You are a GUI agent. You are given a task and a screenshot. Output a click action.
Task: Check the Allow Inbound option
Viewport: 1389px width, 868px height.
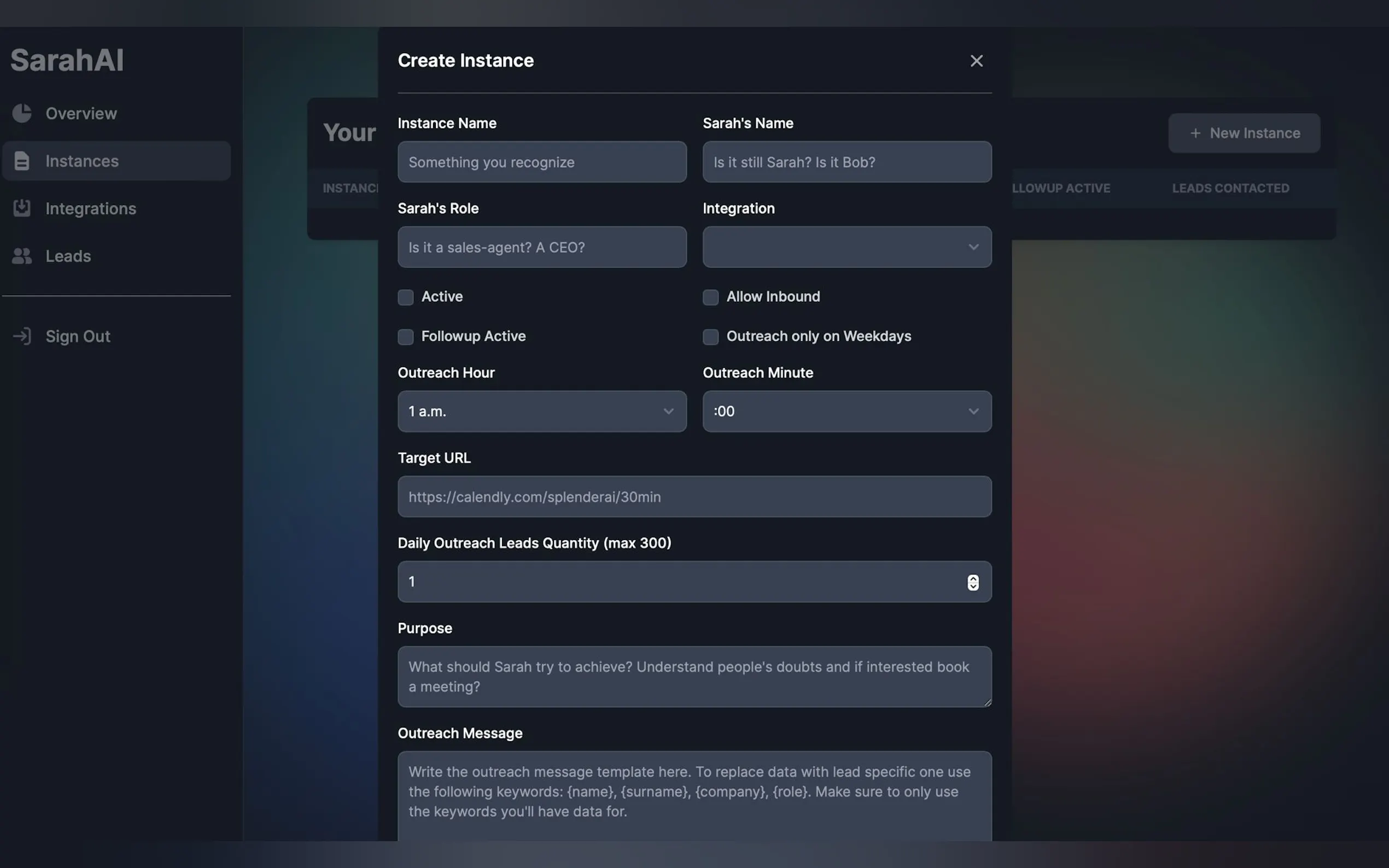click(710, 297)
